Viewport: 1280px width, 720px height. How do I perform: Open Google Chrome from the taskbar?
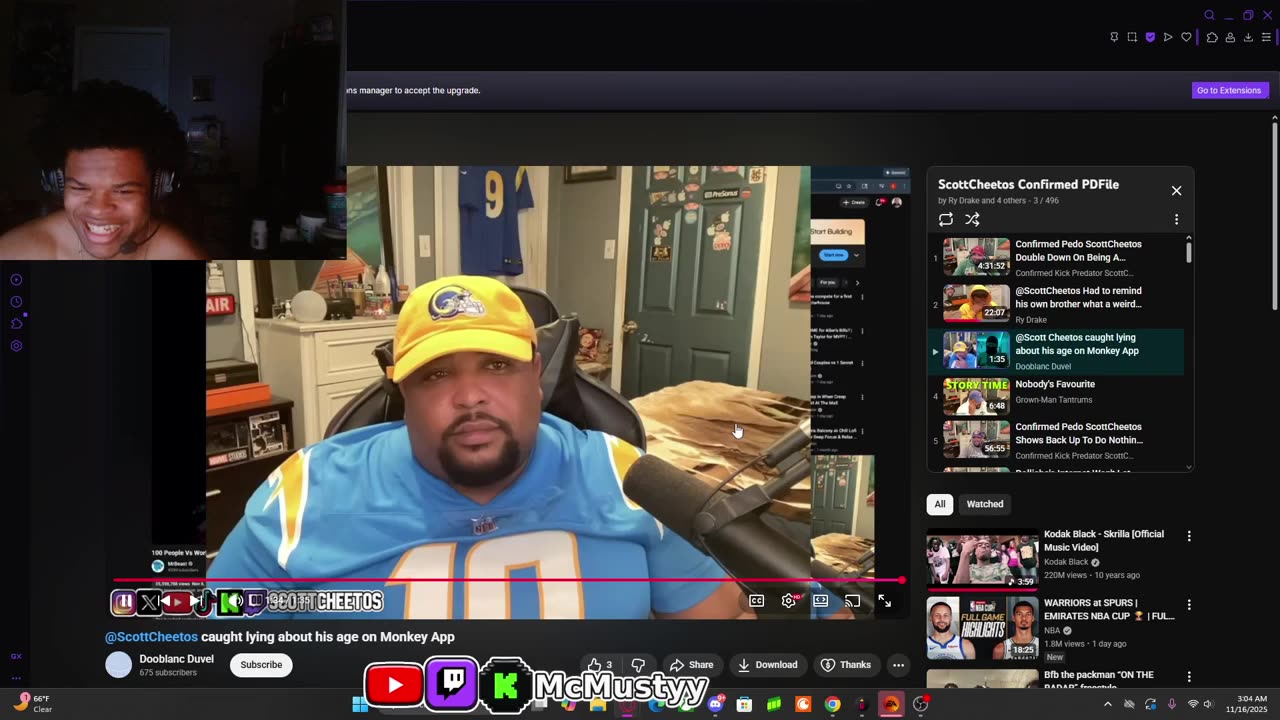click(x=832, y=704)
